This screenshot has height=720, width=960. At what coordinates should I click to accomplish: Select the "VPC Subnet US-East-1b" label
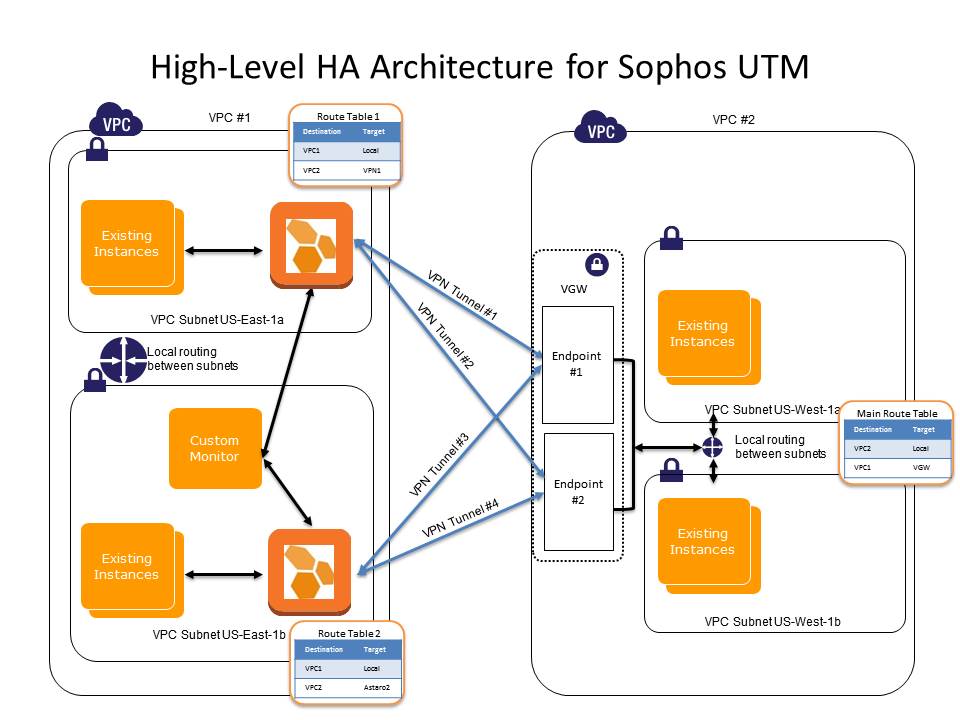(x=219, y=634)
